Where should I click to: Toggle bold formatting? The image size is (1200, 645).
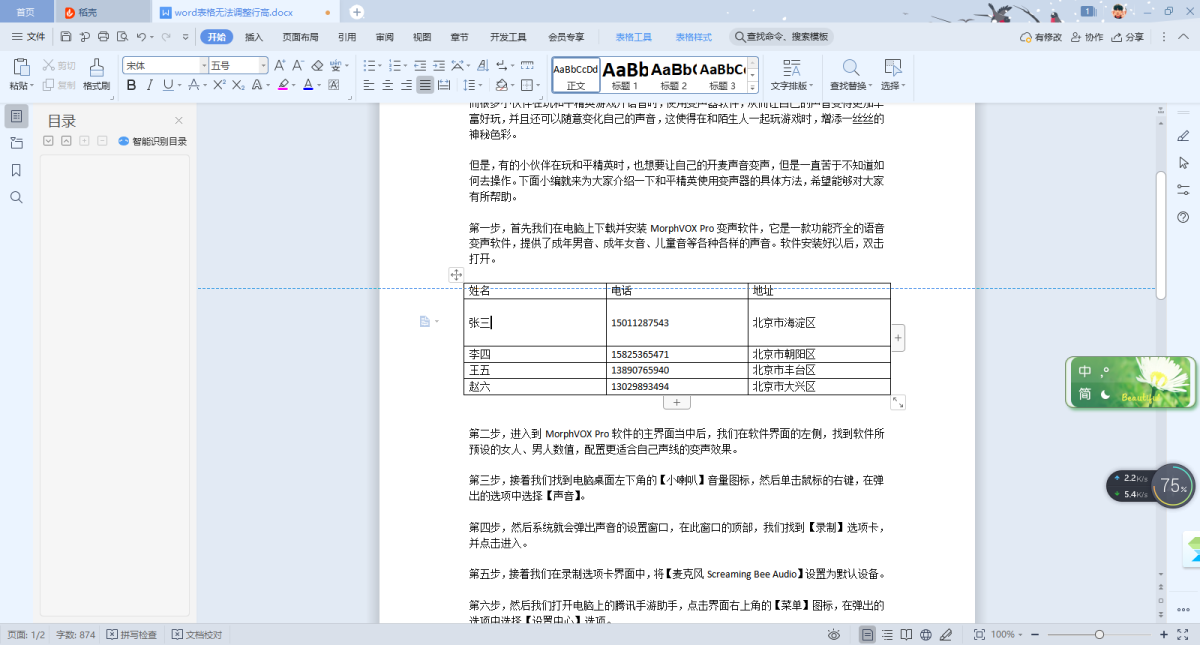[132, 85]
